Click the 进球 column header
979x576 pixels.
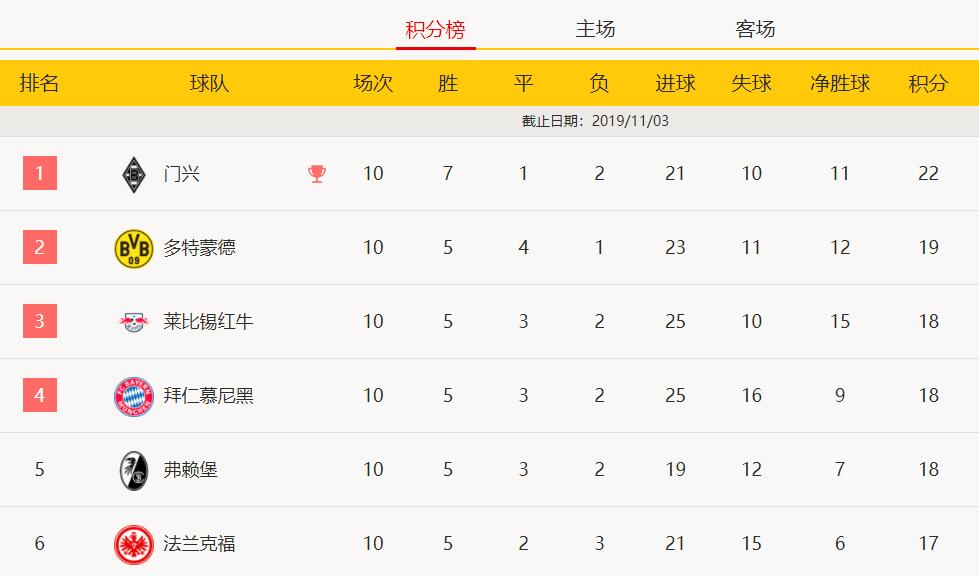pos(675,83)
